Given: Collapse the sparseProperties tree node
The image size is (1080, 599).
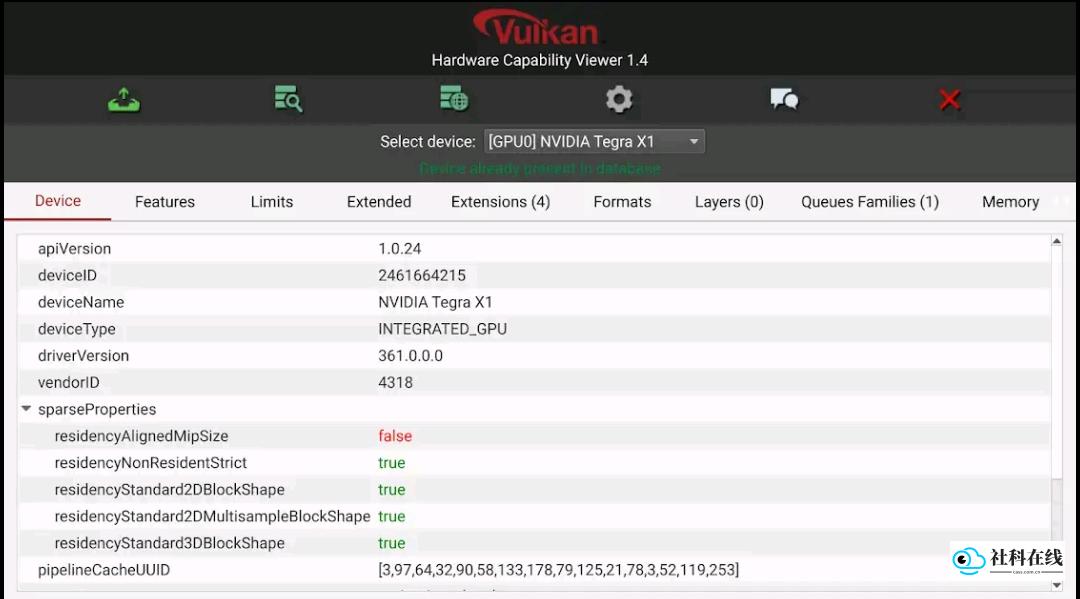Looking at the screenshot, I should coord(26,409).
